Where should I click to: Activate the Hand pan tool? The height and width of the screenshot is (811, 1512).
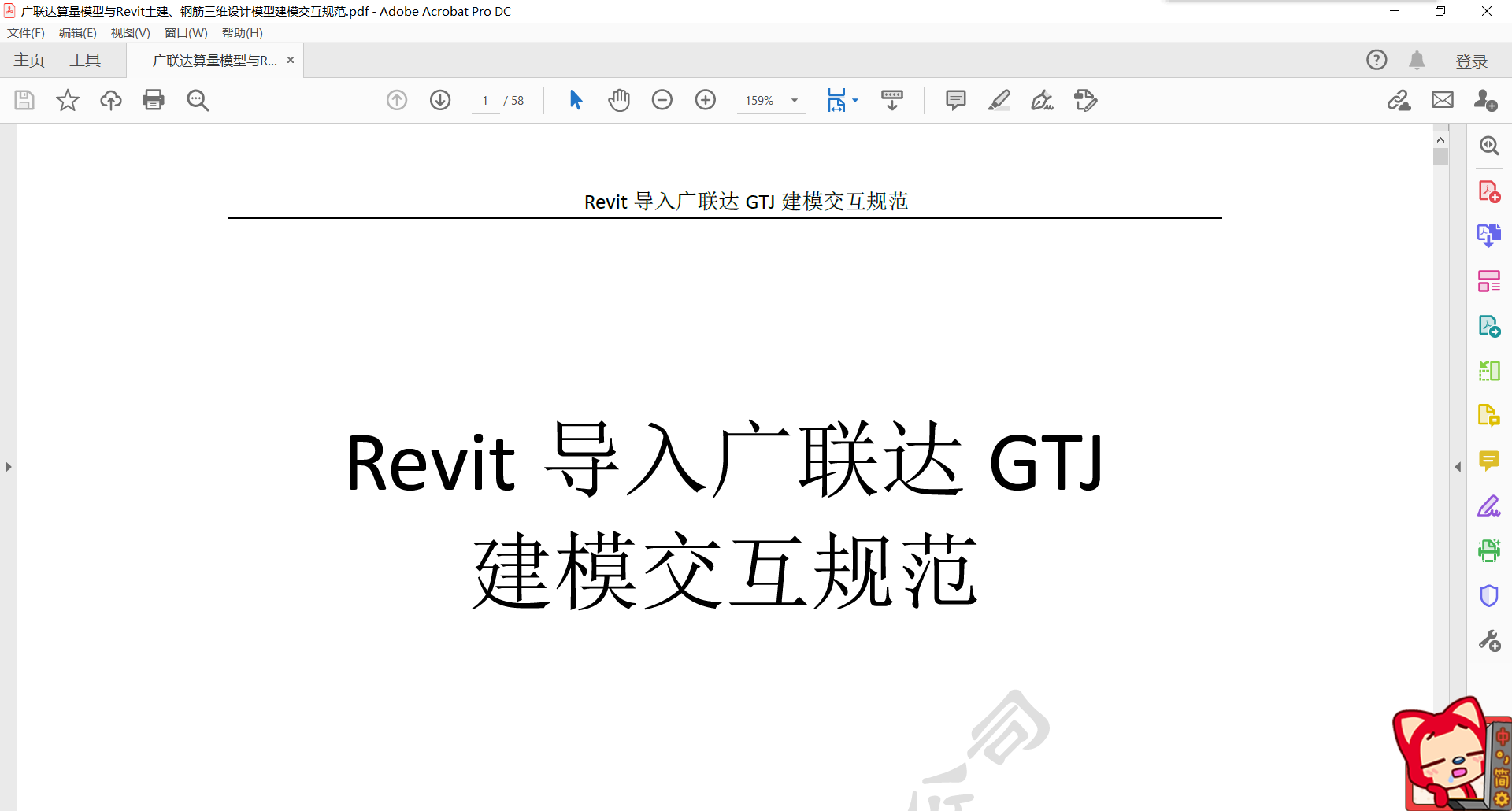point(619,100)
